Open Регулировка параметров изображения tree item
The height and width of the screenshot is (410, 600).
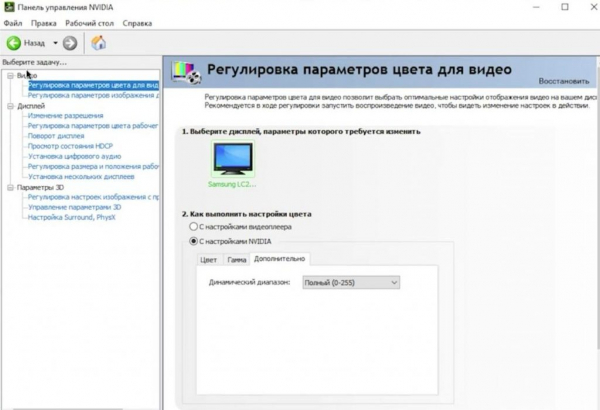(x=93, y=95)
